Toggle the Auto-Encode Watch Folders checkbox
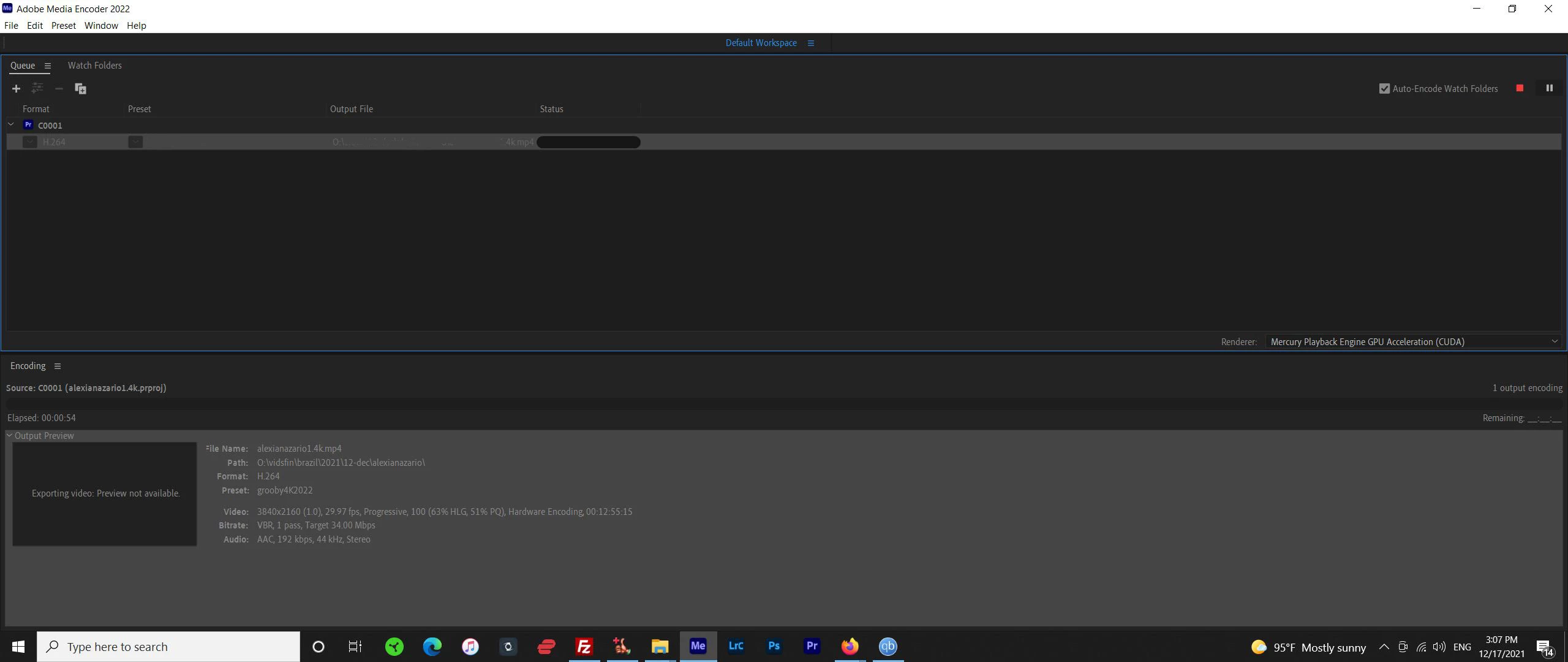1568x662 pixels. 1384,89
